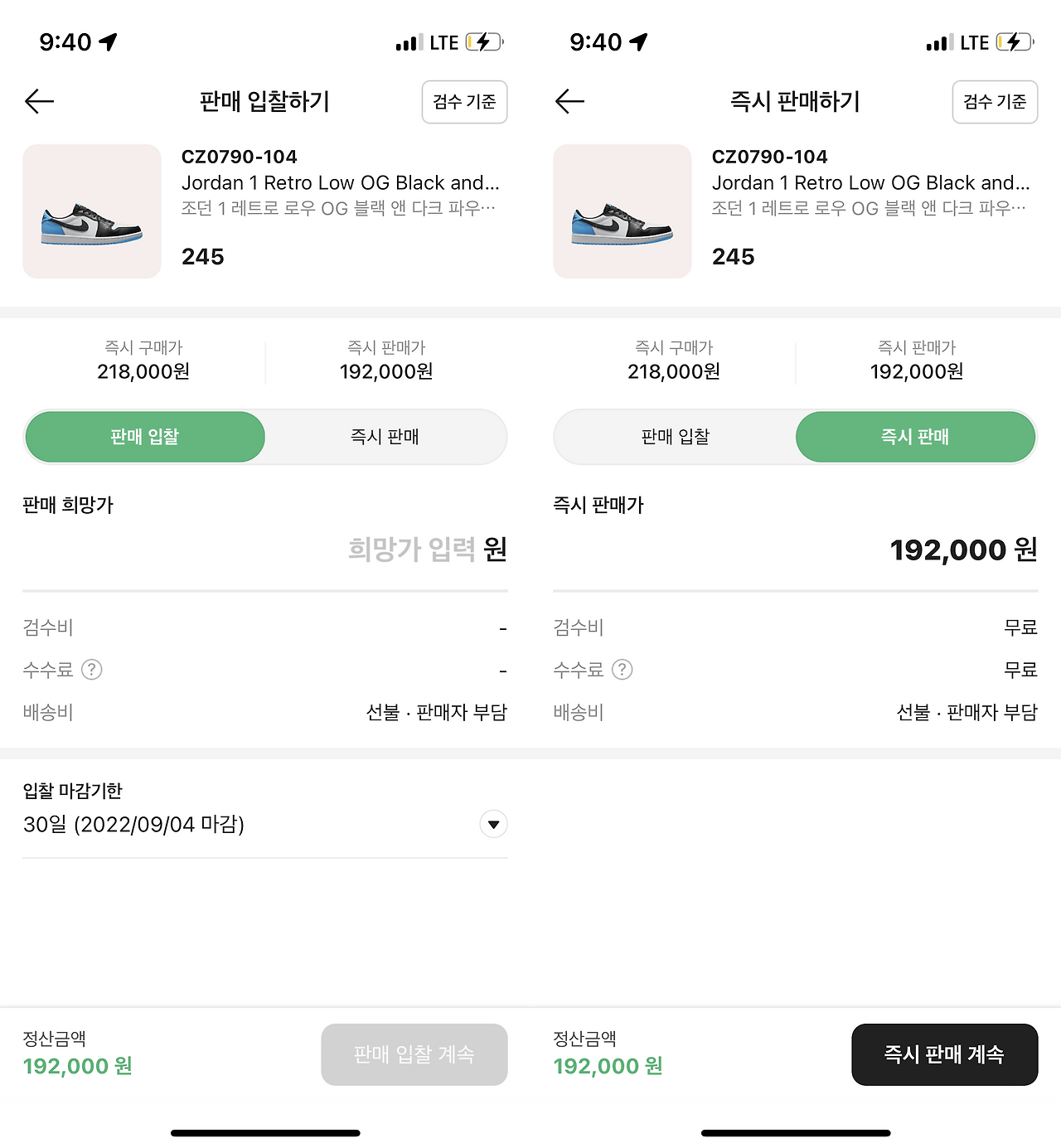Viewport: 1061px width, 1148px height.
Task: Tap signal bars icon in left status bar
Action: click(409, 43)
